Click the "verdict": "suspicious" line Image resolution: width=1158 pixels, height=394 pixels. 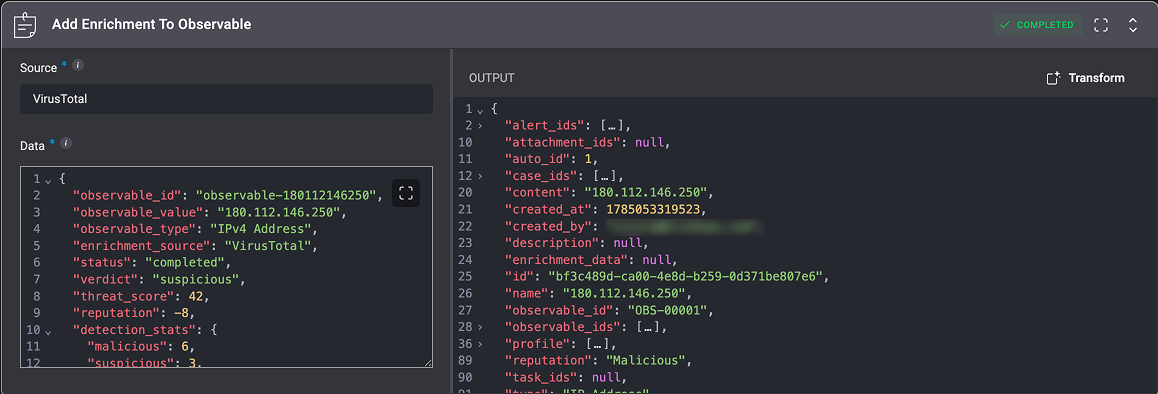pyautogui.click(x=159, y=280)
